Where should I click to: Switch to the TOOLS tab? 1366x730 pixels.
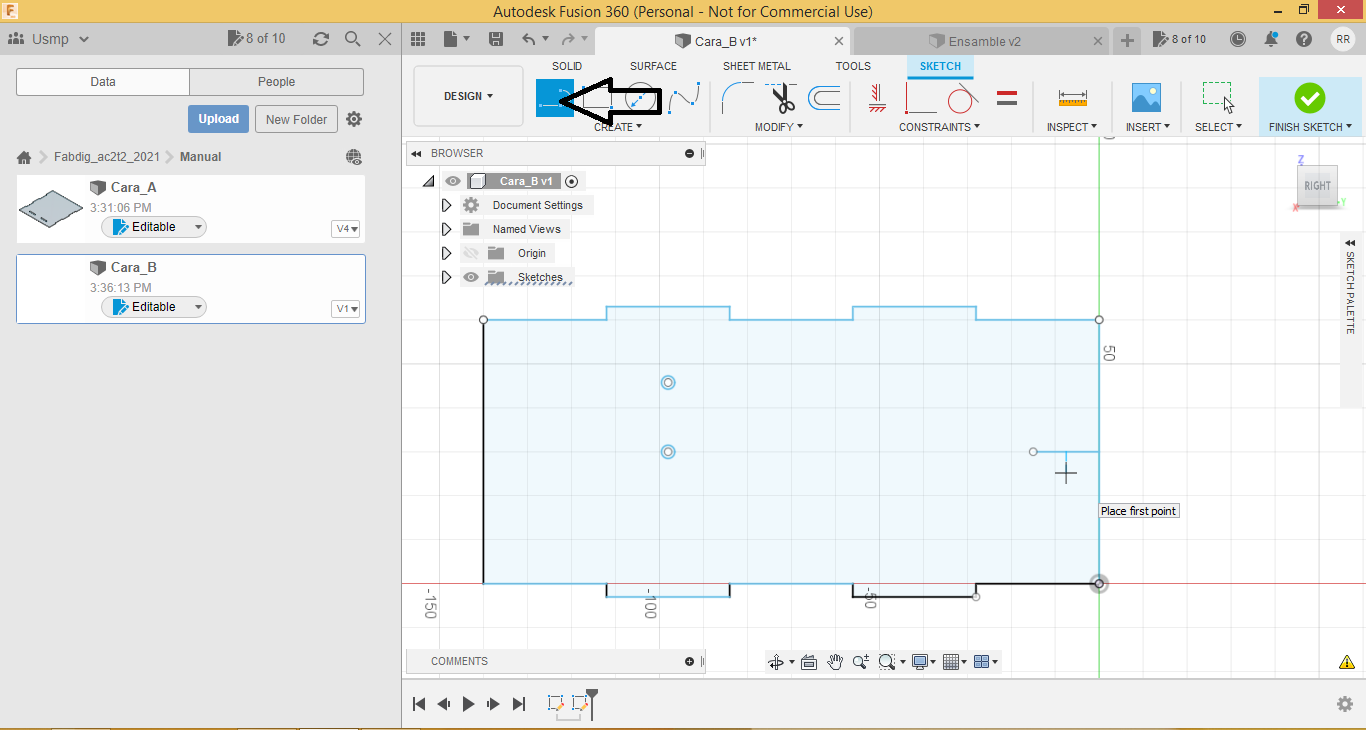coord(853,66)
